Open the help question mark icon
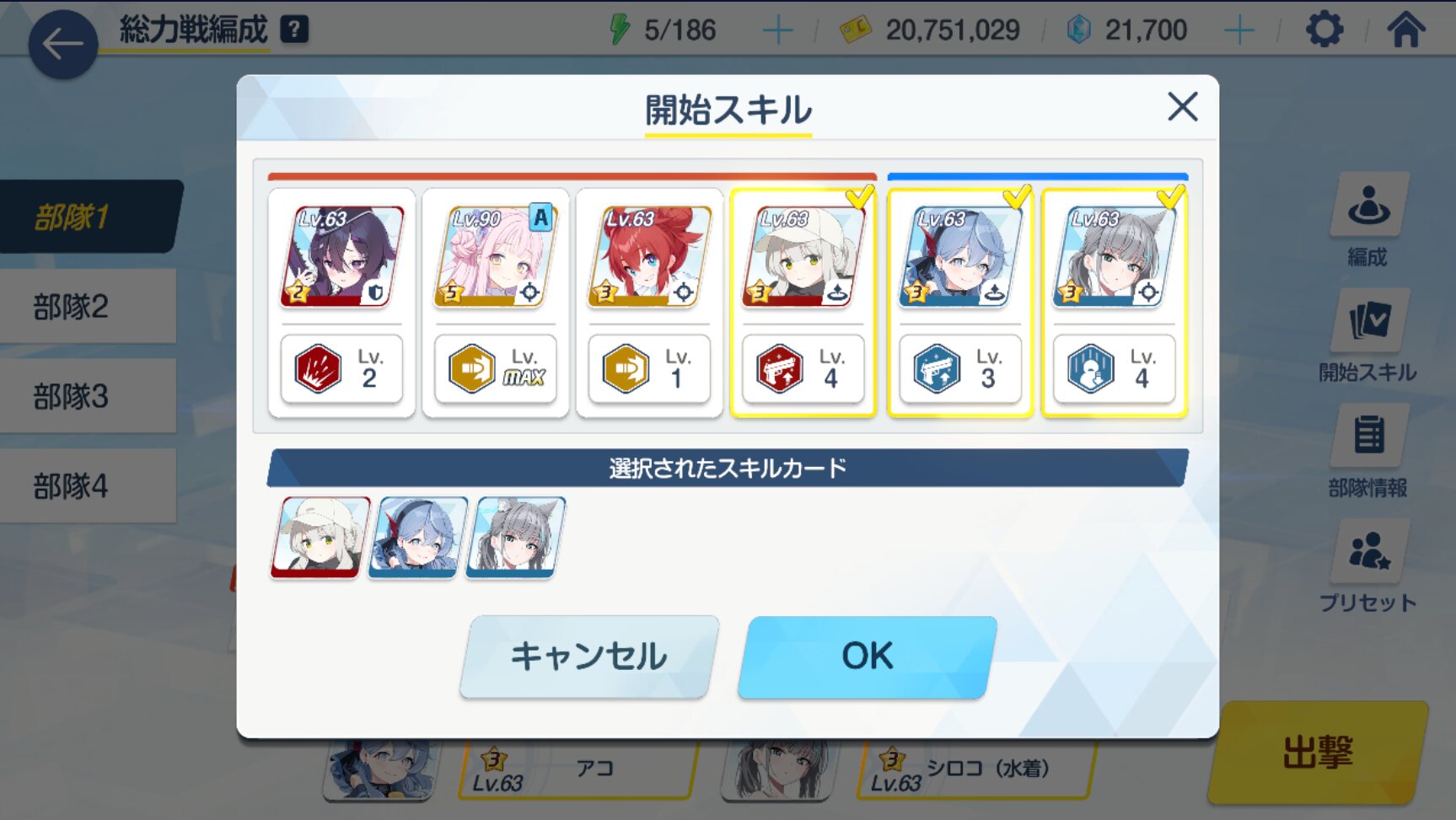The width and height of the screenshot is (1456, 820). pyautogui.click(x=294, y=30)
